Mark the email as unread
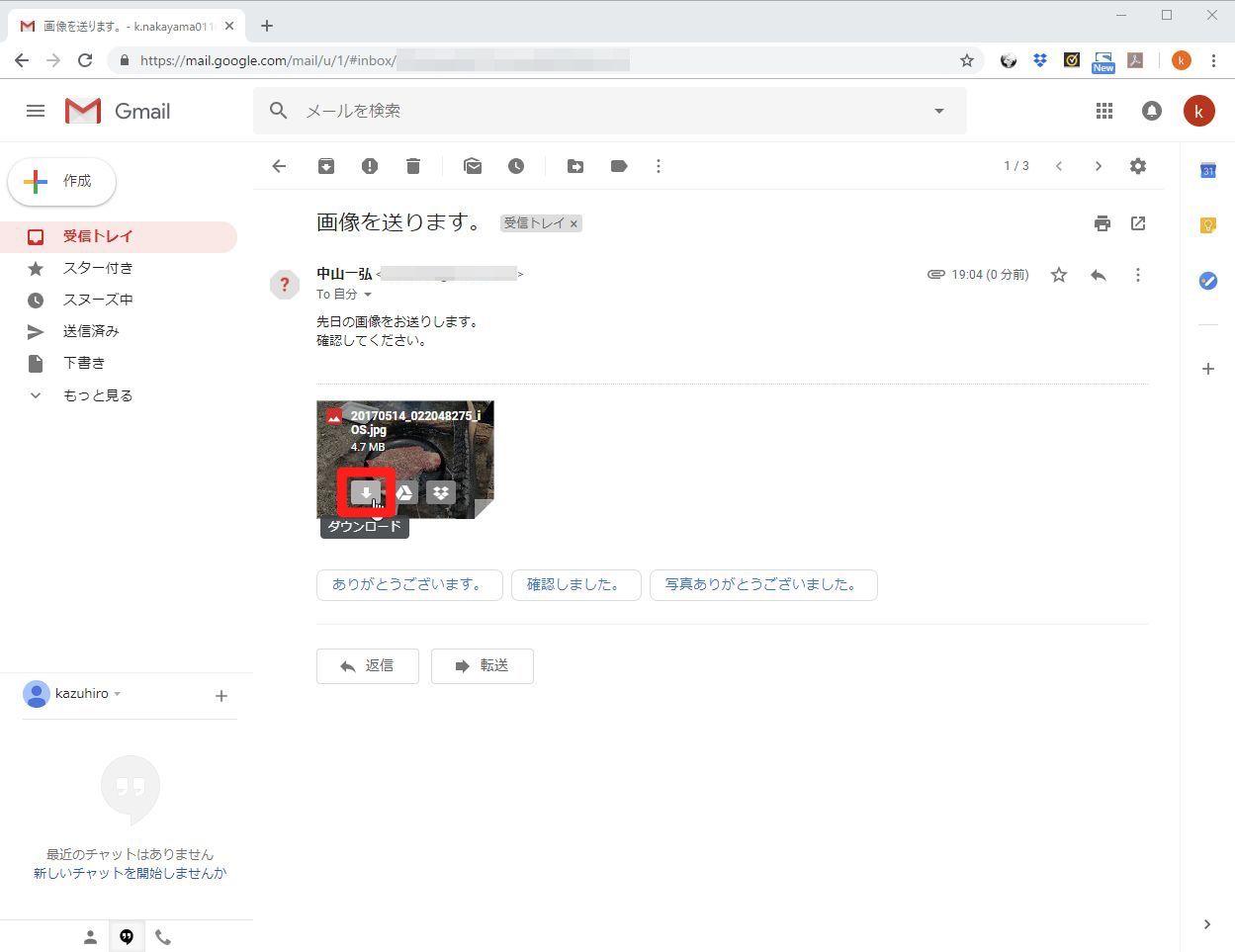Screen dimensions: 1235x952 (x=473, y=166)
